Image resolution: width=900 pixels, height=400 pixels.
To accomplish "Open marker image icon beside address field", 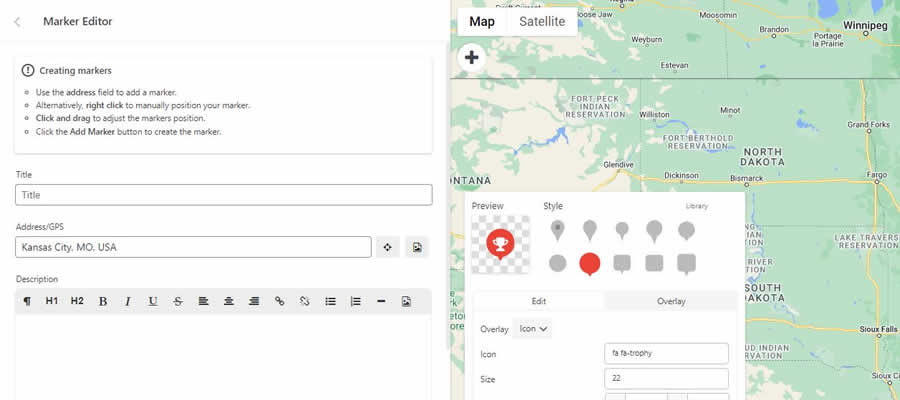I will point(417,247).
